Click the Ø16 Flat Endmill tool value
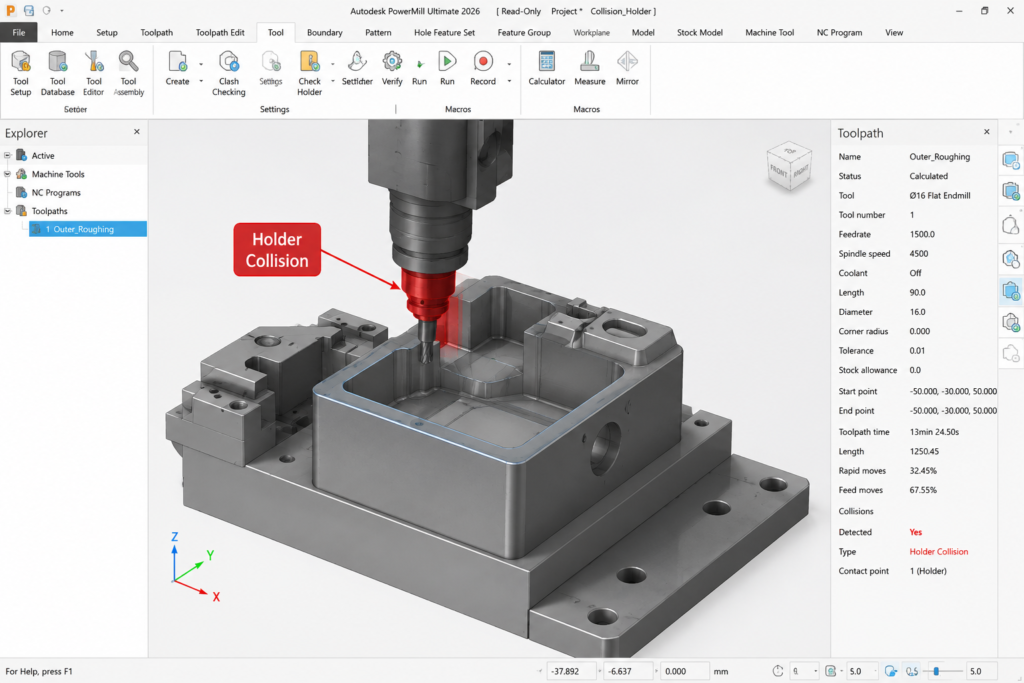Screen dimensions: 1024x683 pos(940,195)
